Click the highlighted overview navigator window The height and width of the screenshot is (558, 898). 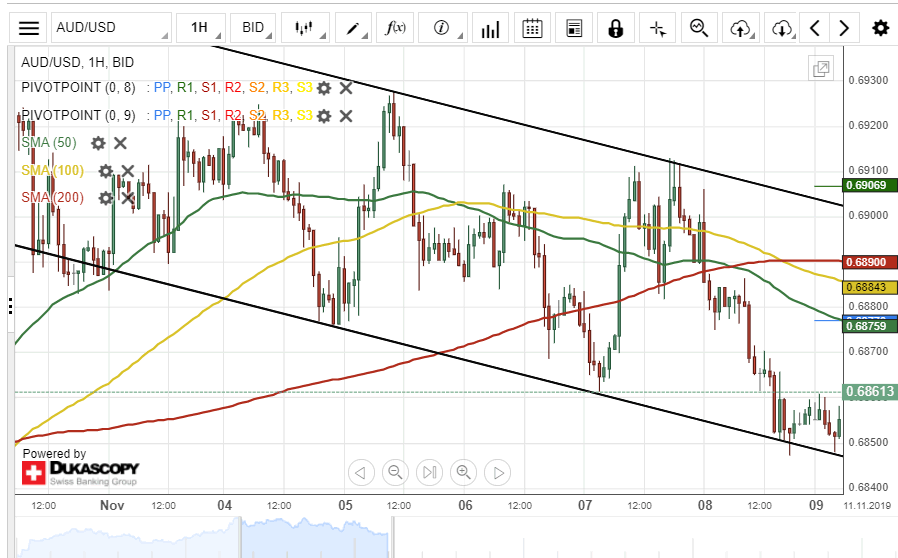coord(317,537)
